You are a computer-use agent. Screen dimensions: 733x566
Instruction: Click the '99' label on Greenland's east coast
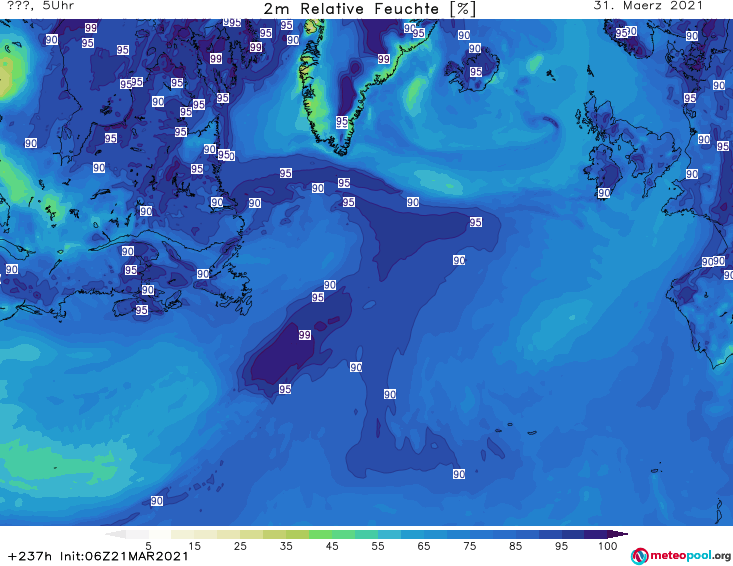(x=384, y=58)
